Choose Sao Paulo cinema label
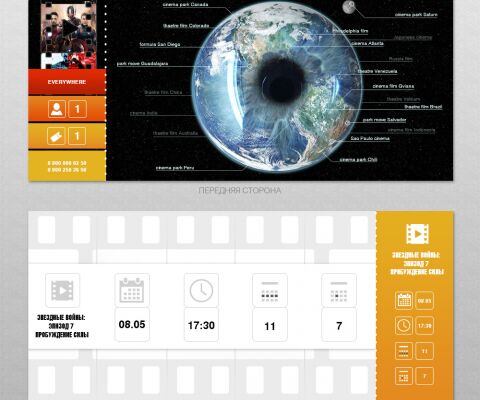The width and height of the screenshot is (480, 400). click(370, 138)
